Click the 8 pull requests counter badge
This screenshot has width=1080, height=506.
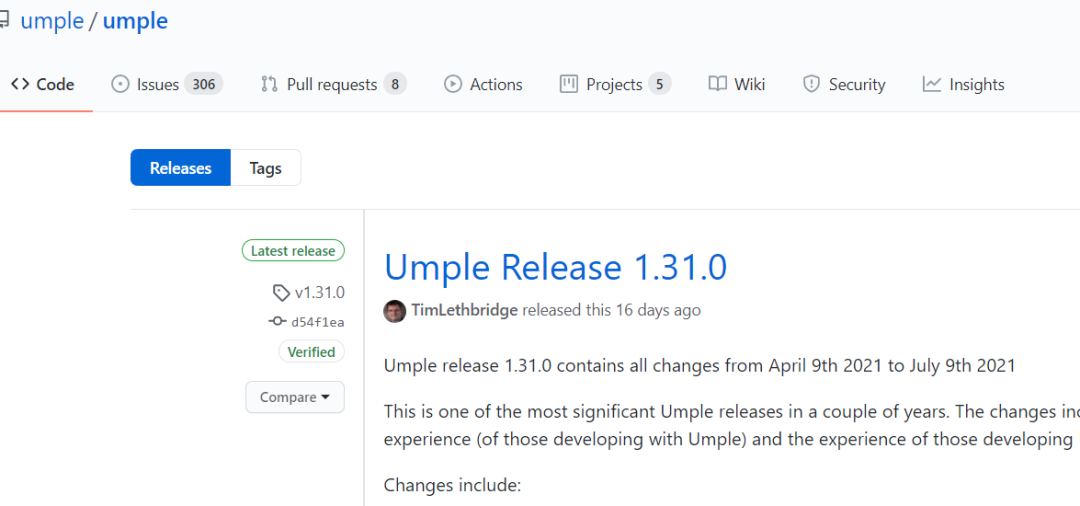[395, 85]
